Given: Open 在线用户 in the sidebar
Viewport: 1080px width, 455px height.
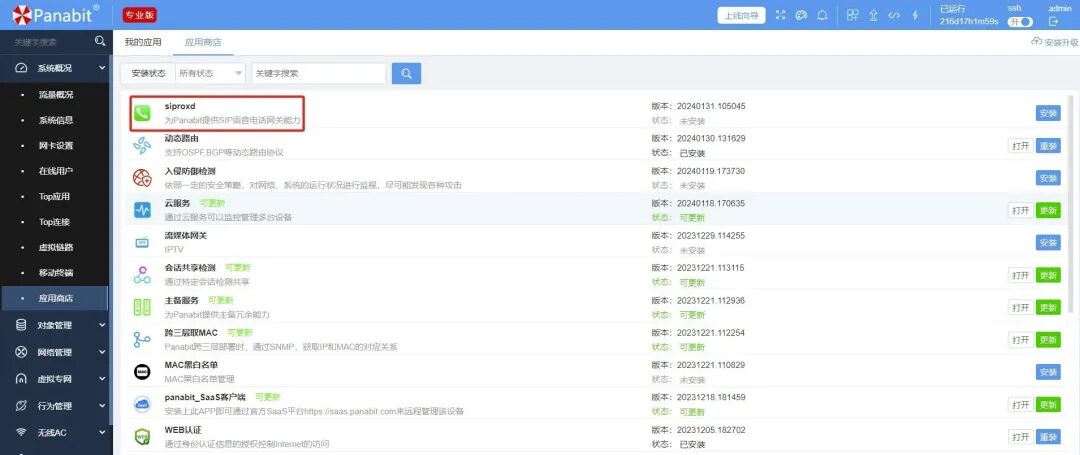Looking at the screenshot, I should (56, 171).
